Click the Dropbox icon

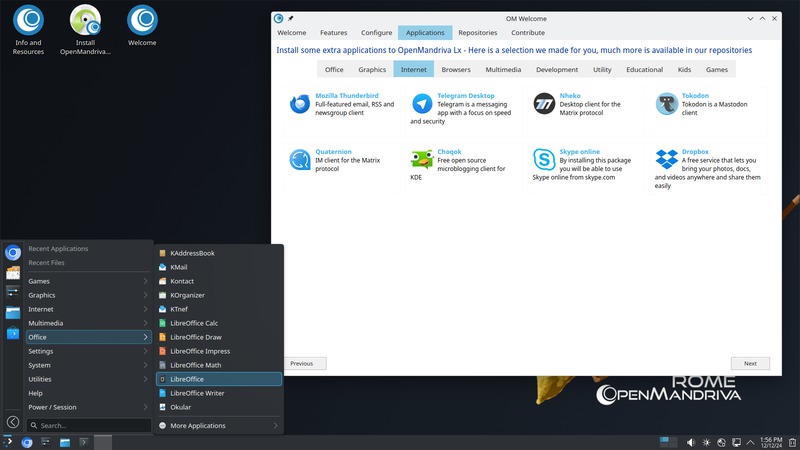click(x=667, y=159)
